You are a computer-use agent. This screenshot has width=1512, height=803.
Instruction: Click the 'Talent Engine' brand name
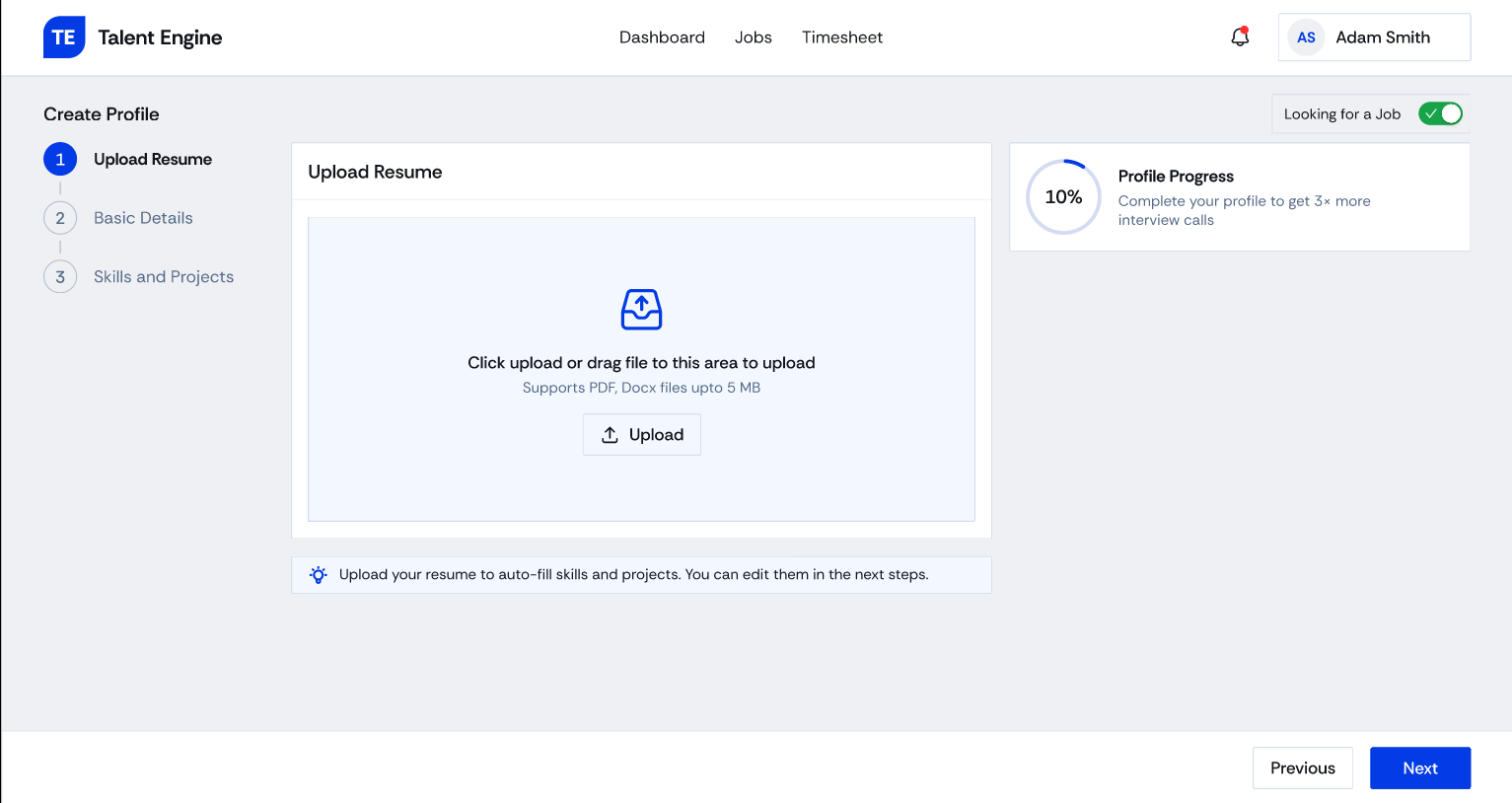coord(160,37)
